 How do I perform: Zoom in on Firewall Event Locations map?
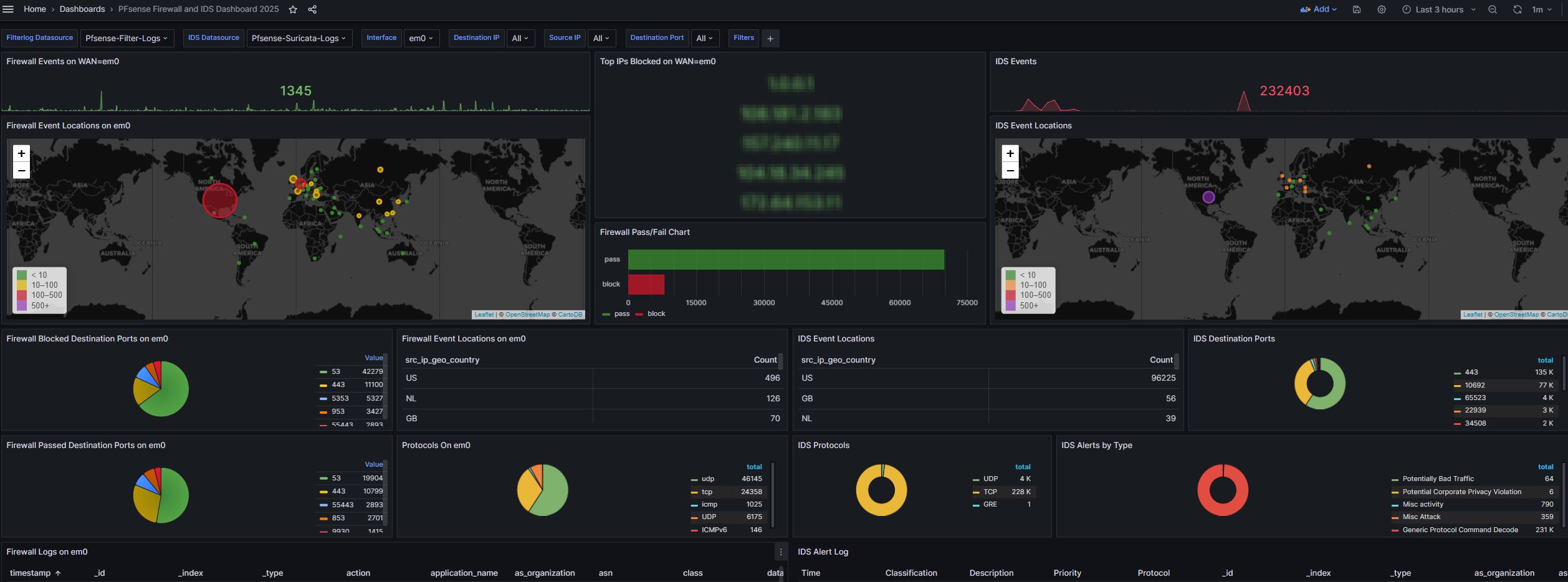(x=21, y=153)
